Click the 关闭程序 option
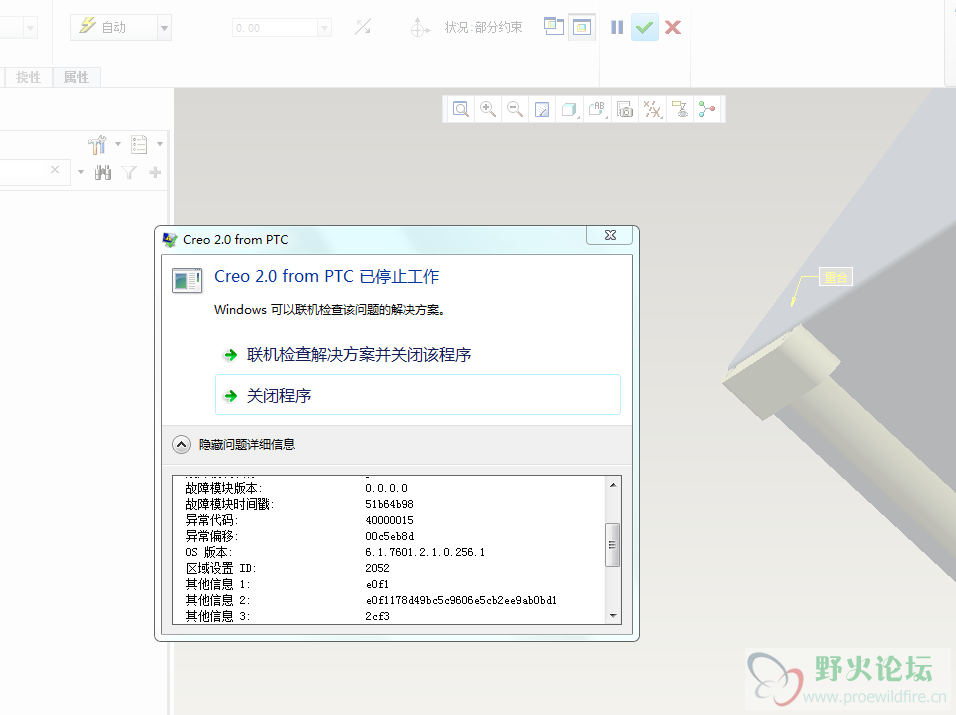The height and width of the screenshot is (715, 956). click(x=418, y=395)
